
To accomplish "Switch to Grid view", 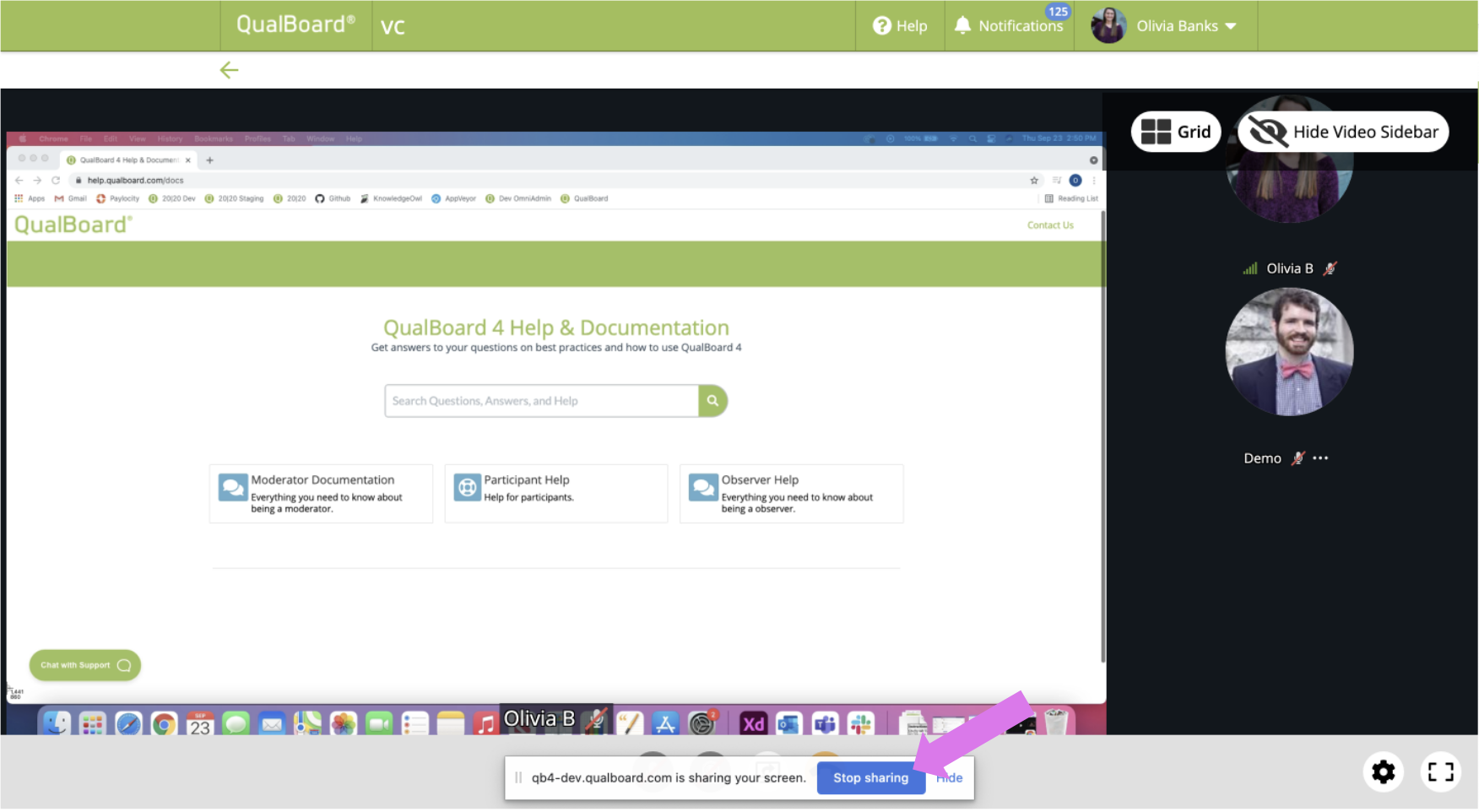I will click(1176, 132).
